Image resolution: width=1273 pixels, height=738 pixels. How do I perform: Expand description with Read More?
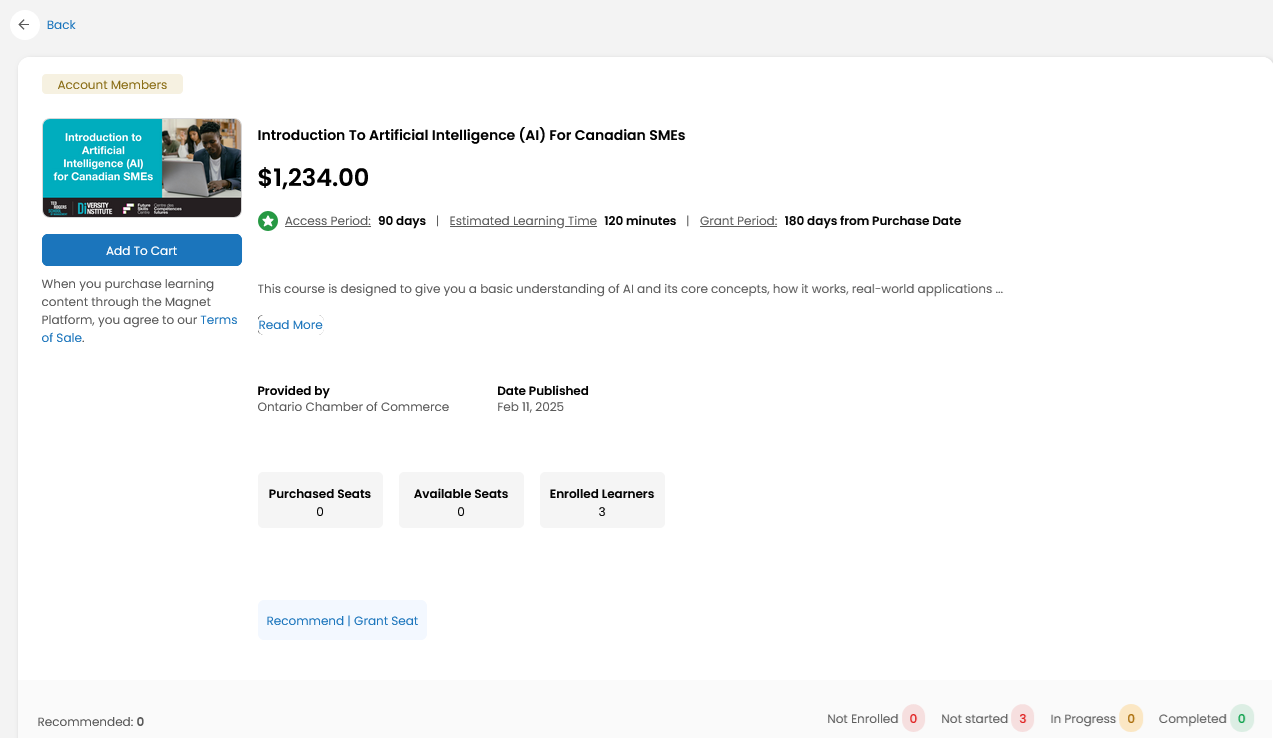(291, 325)
